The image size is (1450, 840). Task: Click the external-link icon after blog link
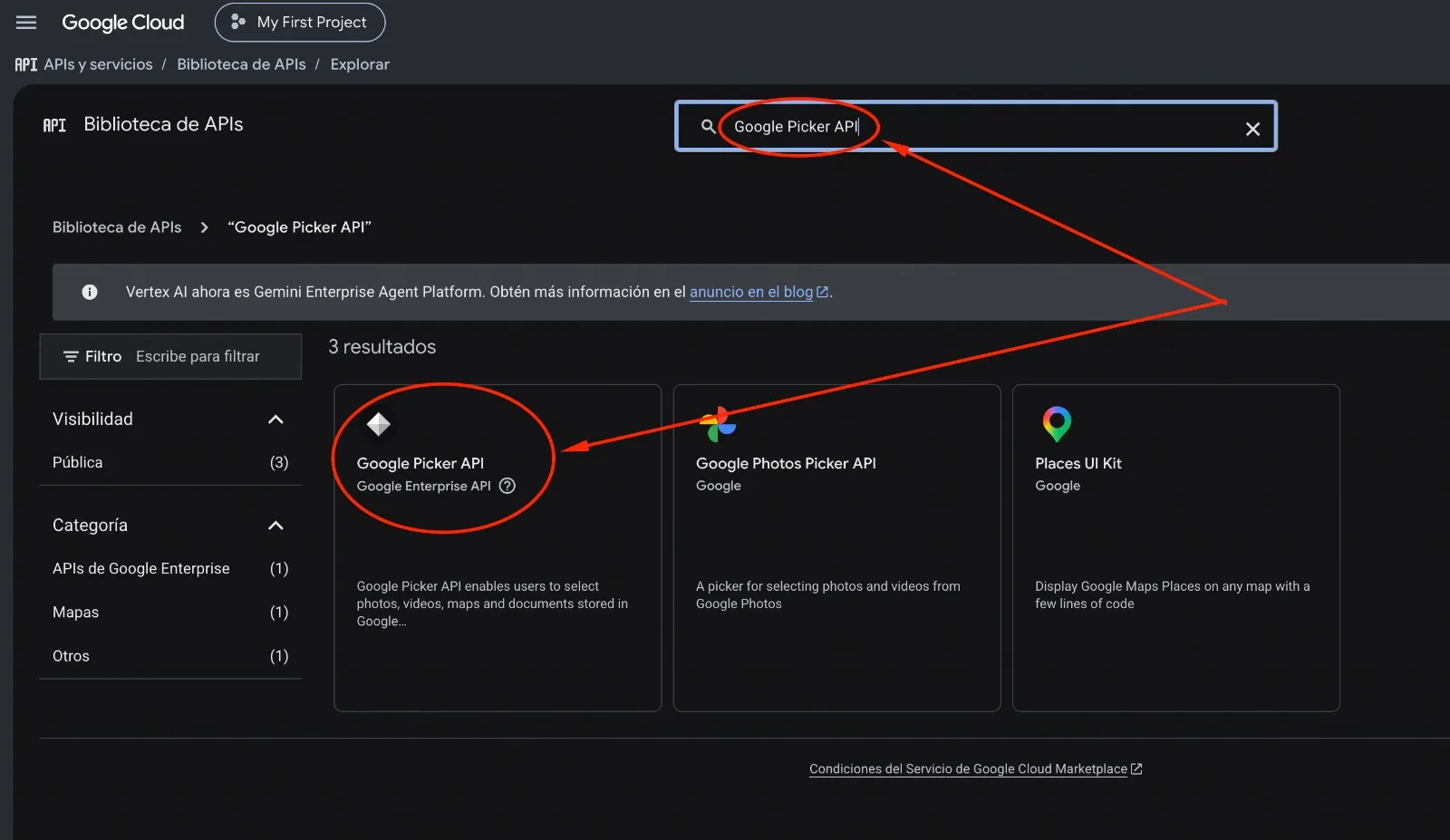[x=823, y=292]
